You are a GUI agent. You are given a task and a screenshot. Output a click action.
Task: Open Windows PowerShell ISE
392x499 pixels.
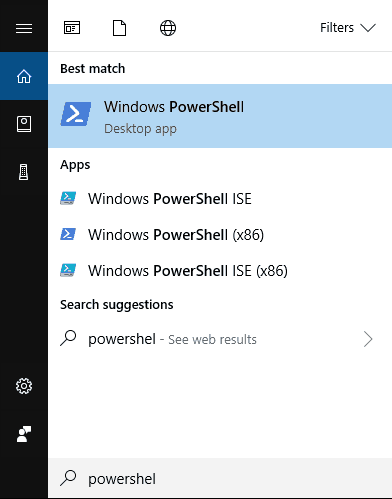pyautogui.click(x=220, y=199)
